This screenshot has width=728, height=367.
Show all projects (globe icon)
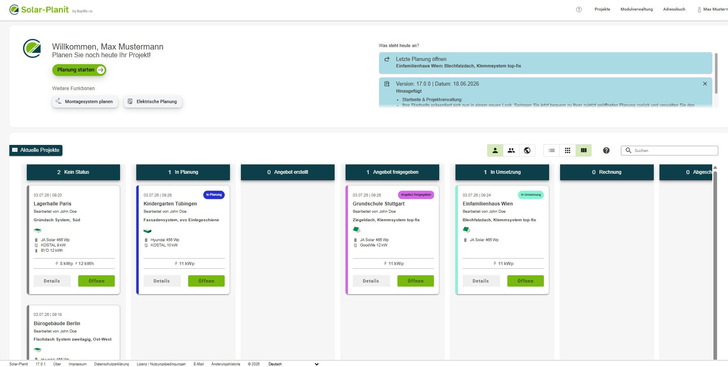(527, 151)
